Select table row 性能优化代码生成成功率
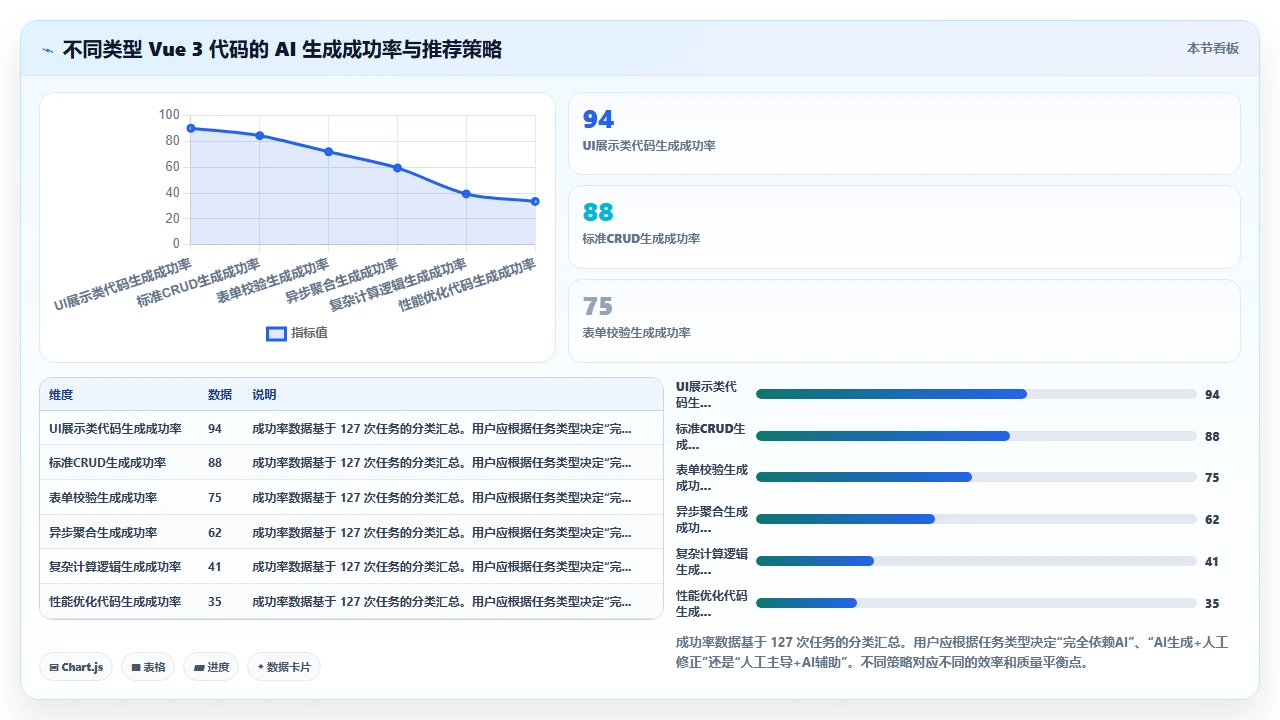The height and width of the screenshot is (720, 1280). click(x=351, y=601)
